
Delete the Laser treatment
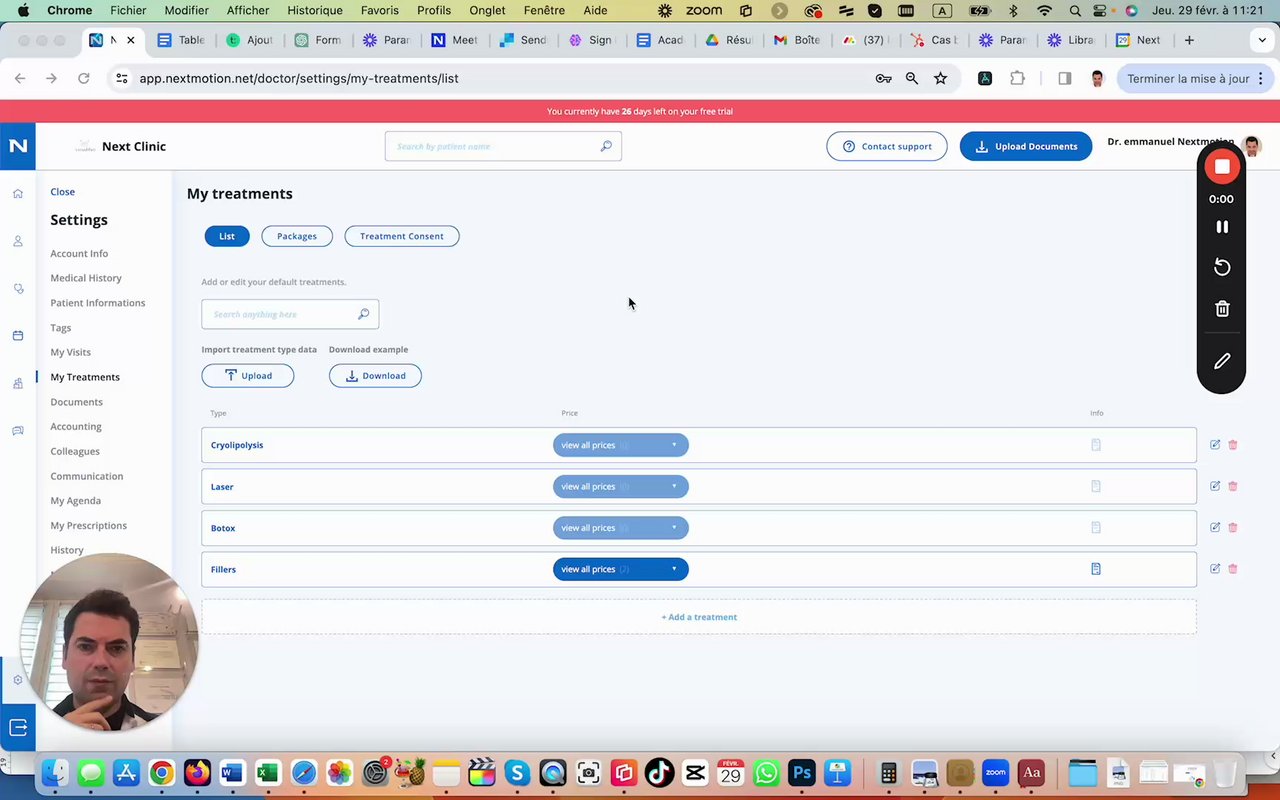[1233, 486]
